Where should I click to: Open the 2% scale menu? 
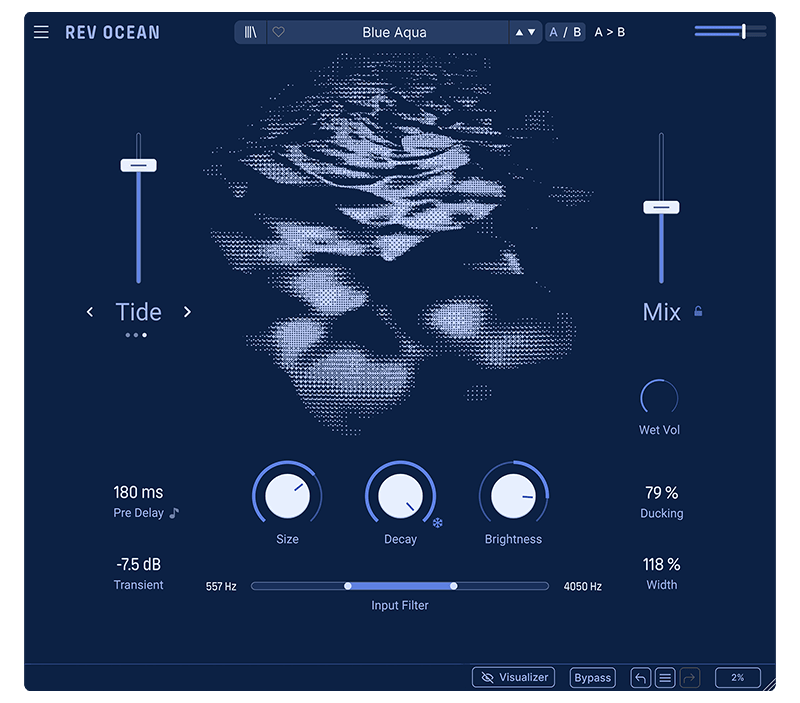pyautogui.click(x=738, y=678)
